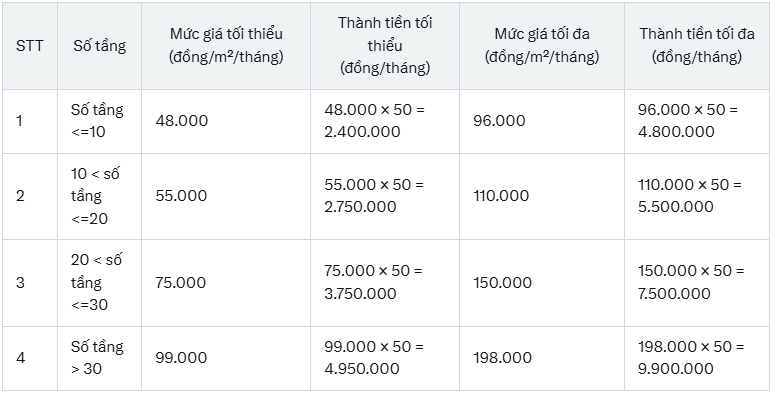Click the 3.750.000 total cell
Image resolution: width=775 pixels, height=393 pixels.
[385, 283]
